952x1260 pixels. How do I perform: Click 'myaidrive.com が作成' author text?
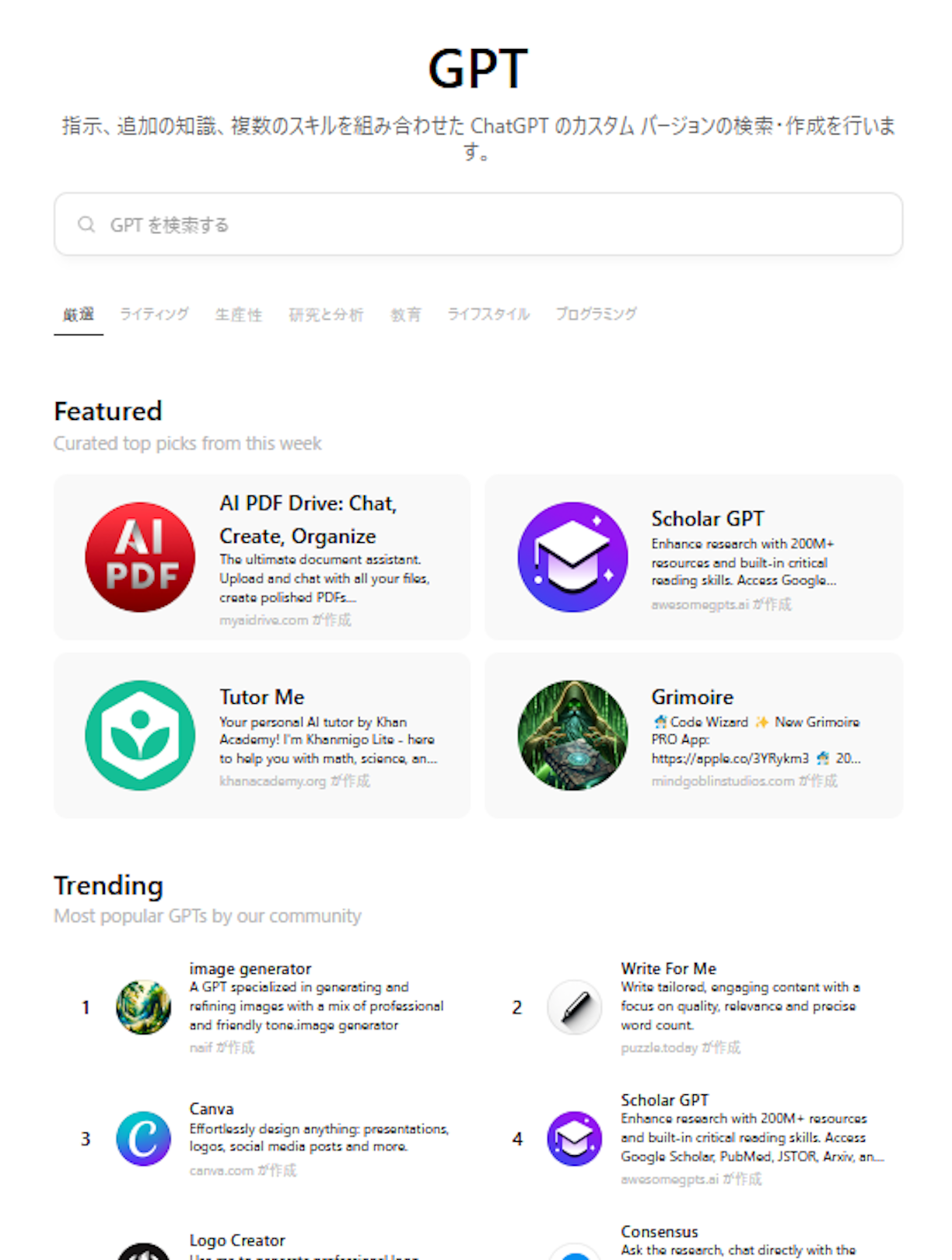[285, 620]
